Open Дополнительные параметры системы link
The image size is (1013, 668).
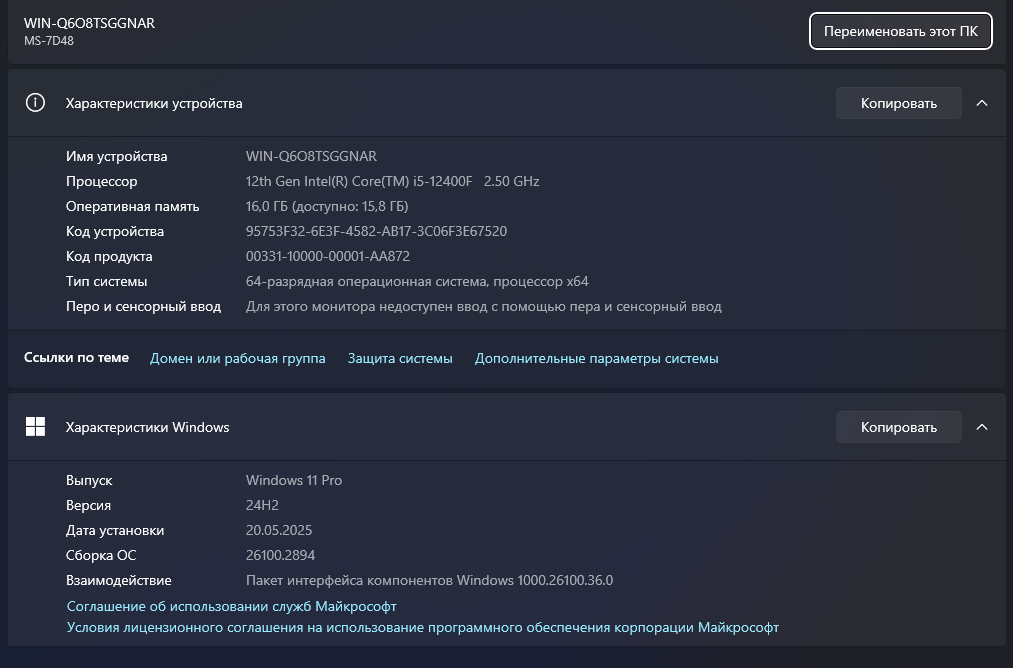[596, 359]
